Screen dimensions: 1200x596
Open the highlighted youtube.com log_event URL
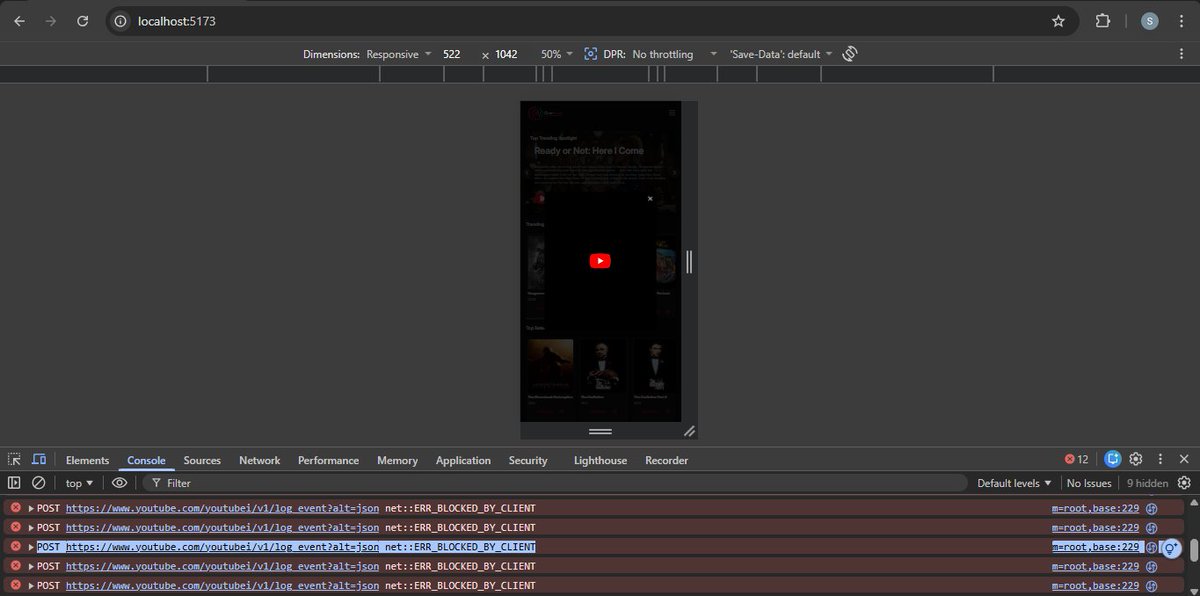pos(222,547)
